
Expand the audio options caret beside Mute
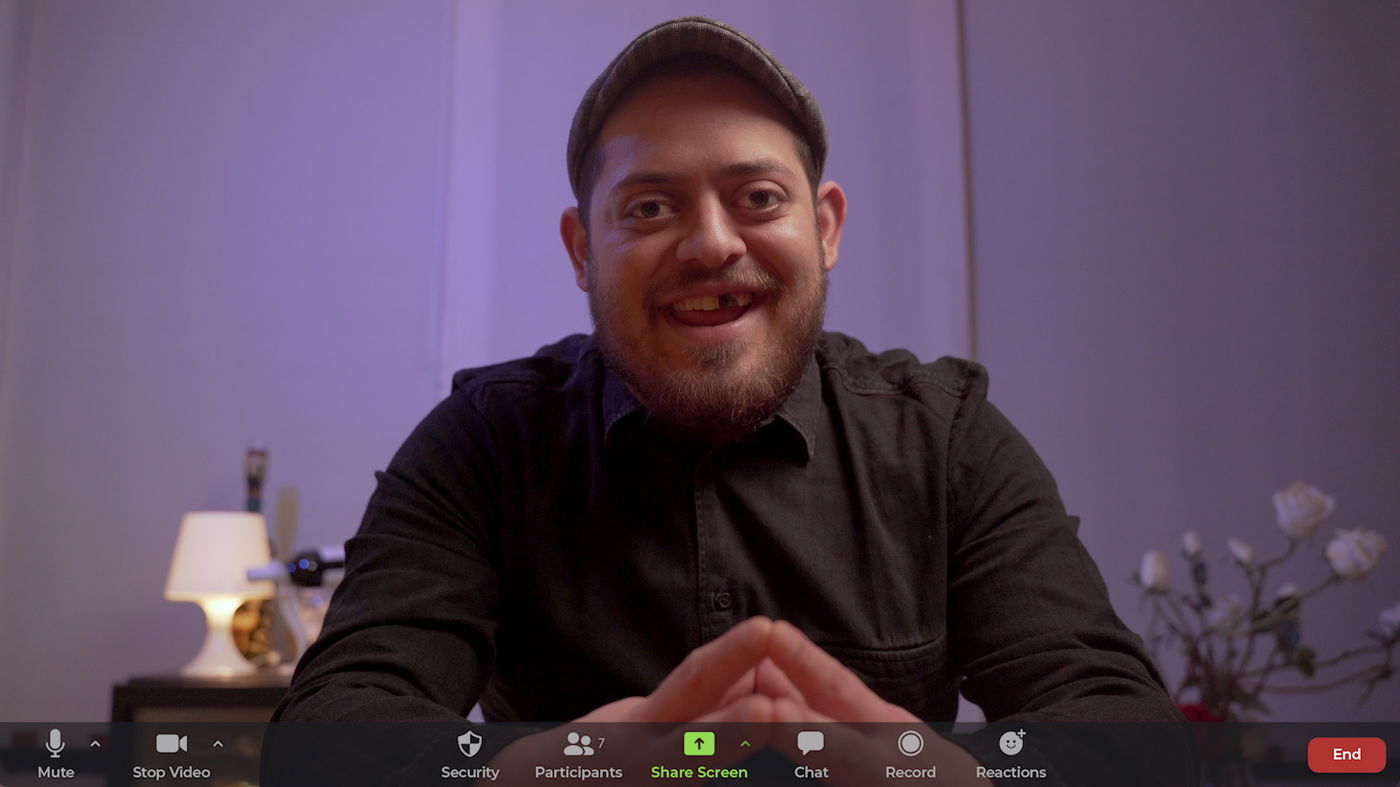click(x=95, y=744)
